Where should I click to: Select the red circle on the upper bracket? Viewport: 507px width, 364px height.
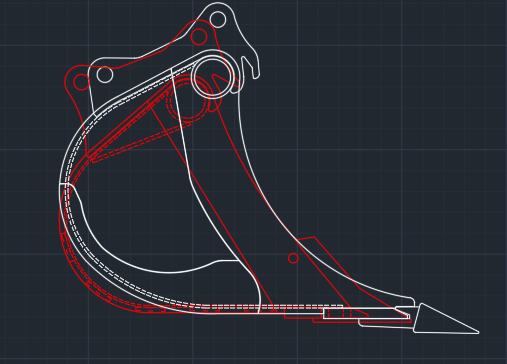[x=199, y=36]
